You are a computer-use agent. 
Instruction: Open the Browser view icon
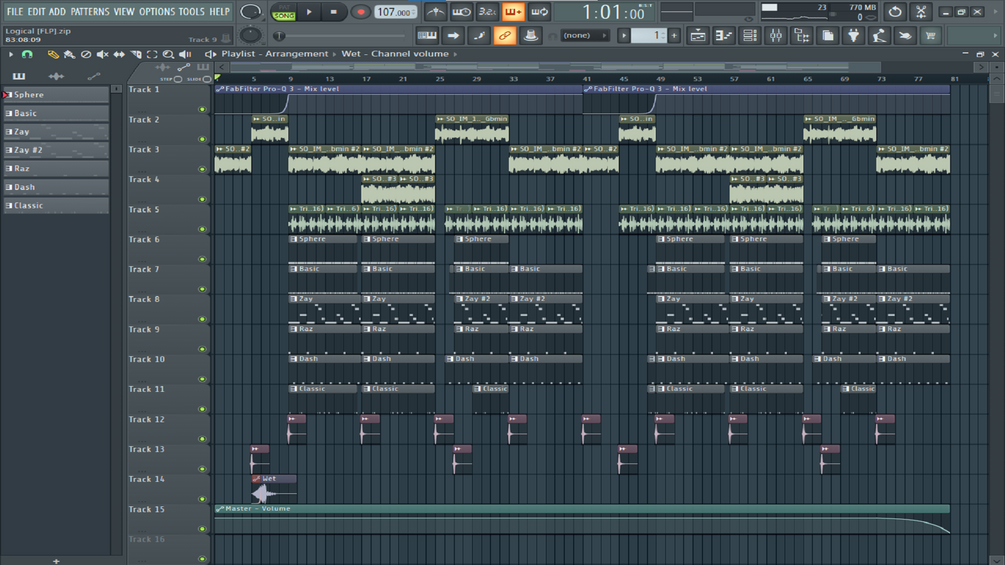point(802,36)
